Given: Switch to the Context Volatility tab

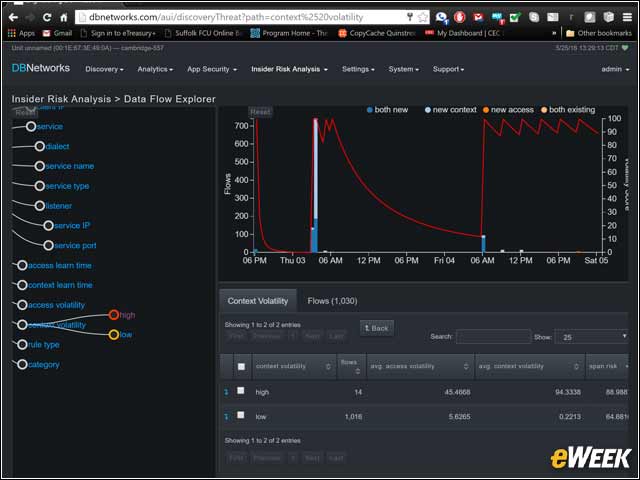Looking at the screenshot, I should click(x=258, y=301).
